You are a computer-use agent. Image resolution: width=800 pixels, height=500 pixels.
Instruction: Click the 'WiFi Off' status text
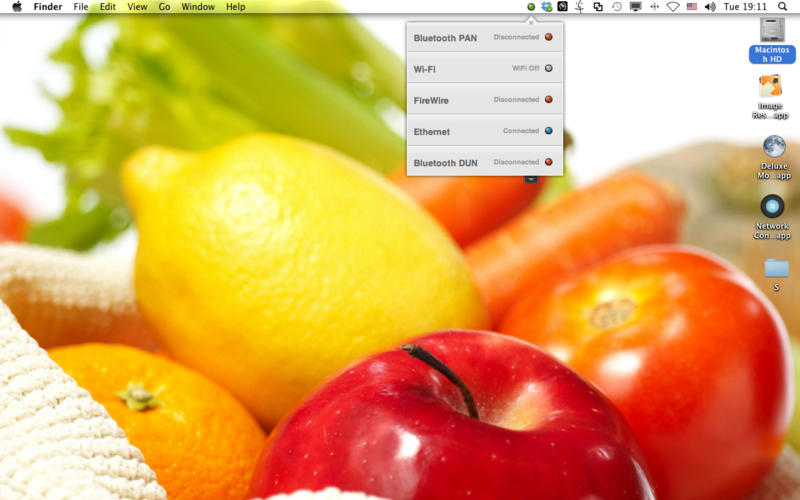526,68
